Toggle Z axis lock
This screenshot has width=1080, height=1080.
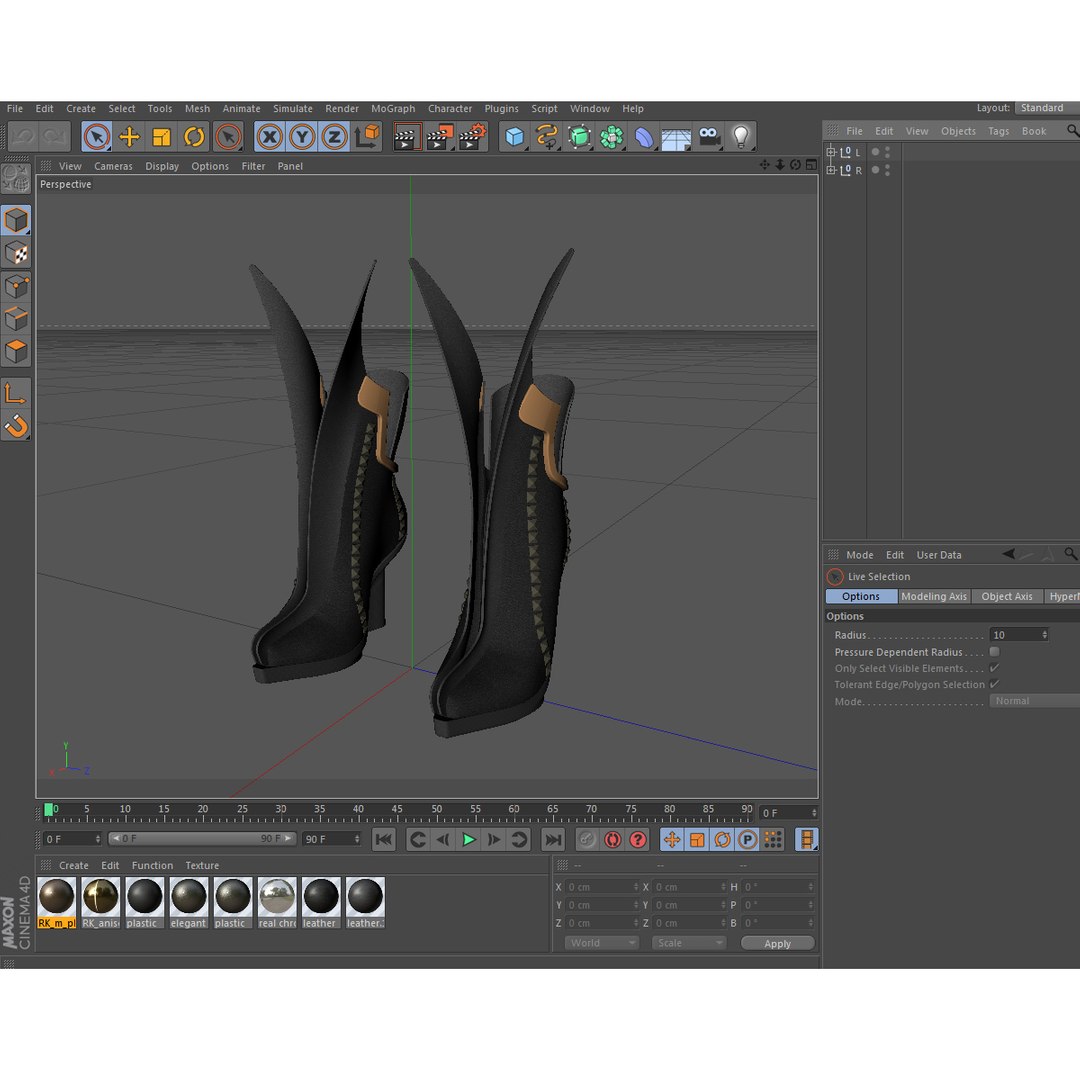pyautogui.click(x=334, y=136)
